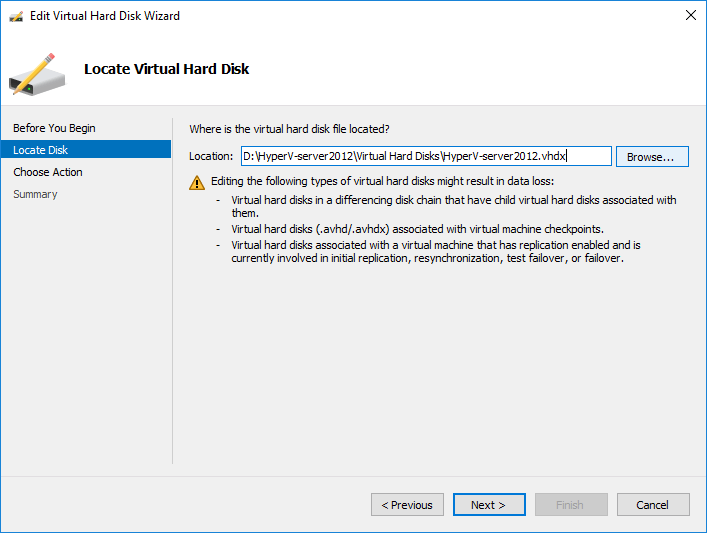Select the Summary step in sidebar
The image size is (707, 533).
click(35, 194)
